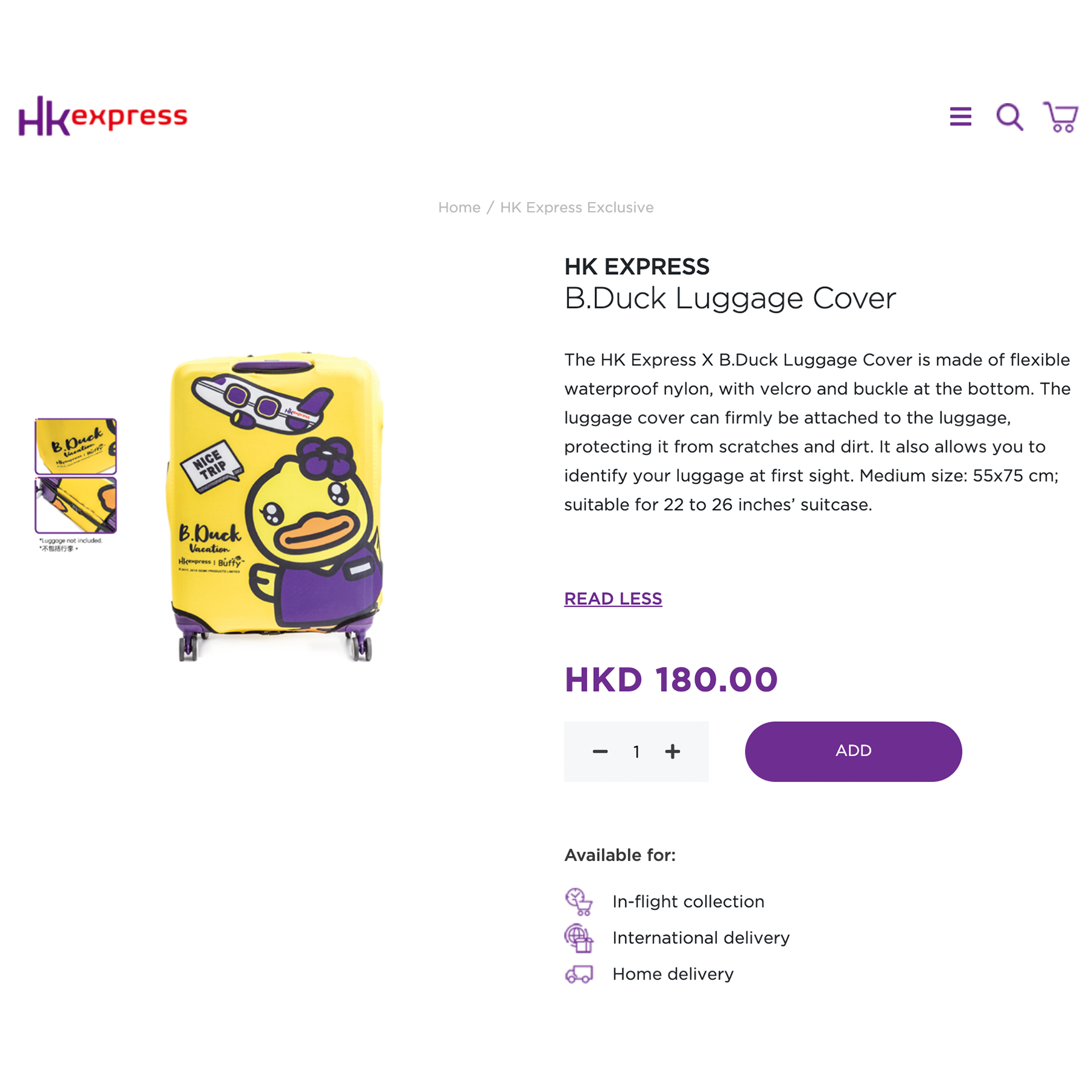Click the B.Duck Luggage Cover title
Viewport: 1092px width, 1092px height.
(x=730, y=298)
